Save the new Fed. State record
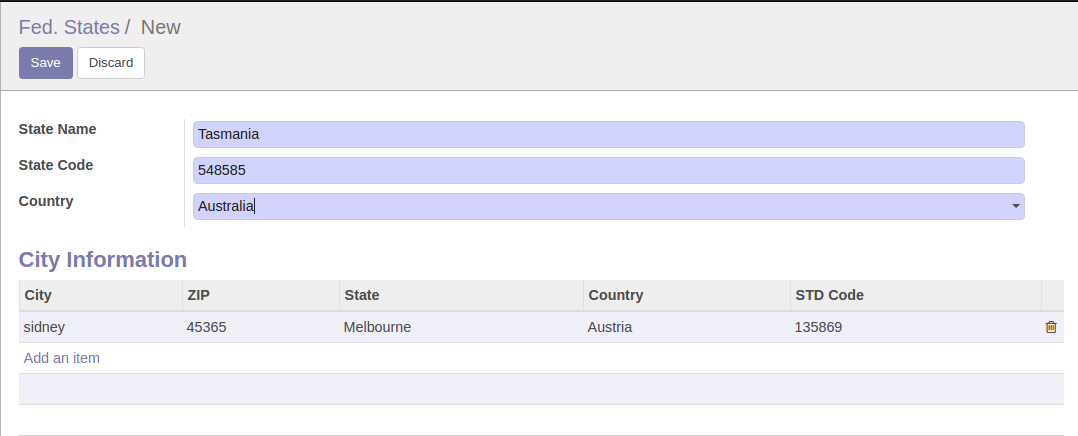The width and height of the screenshot is (1078, 436). tap(45, 63)
